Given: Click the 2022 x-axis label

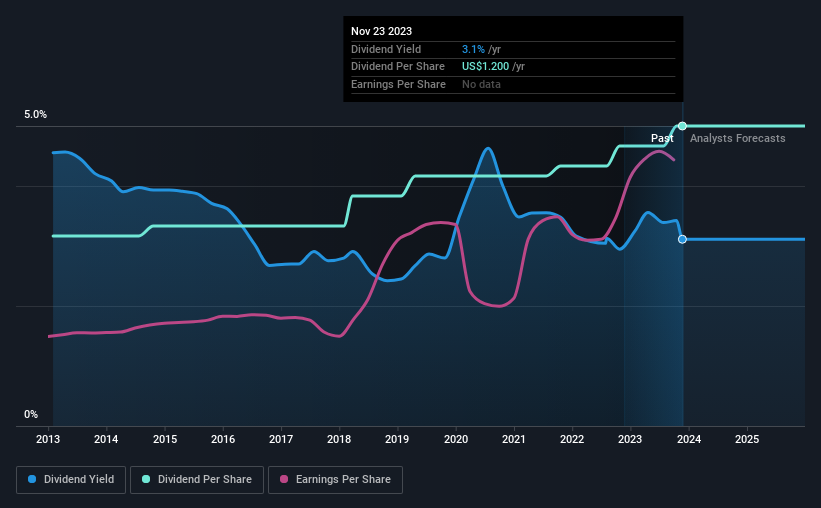Looking at the screenshot, I should click(572, 439).
